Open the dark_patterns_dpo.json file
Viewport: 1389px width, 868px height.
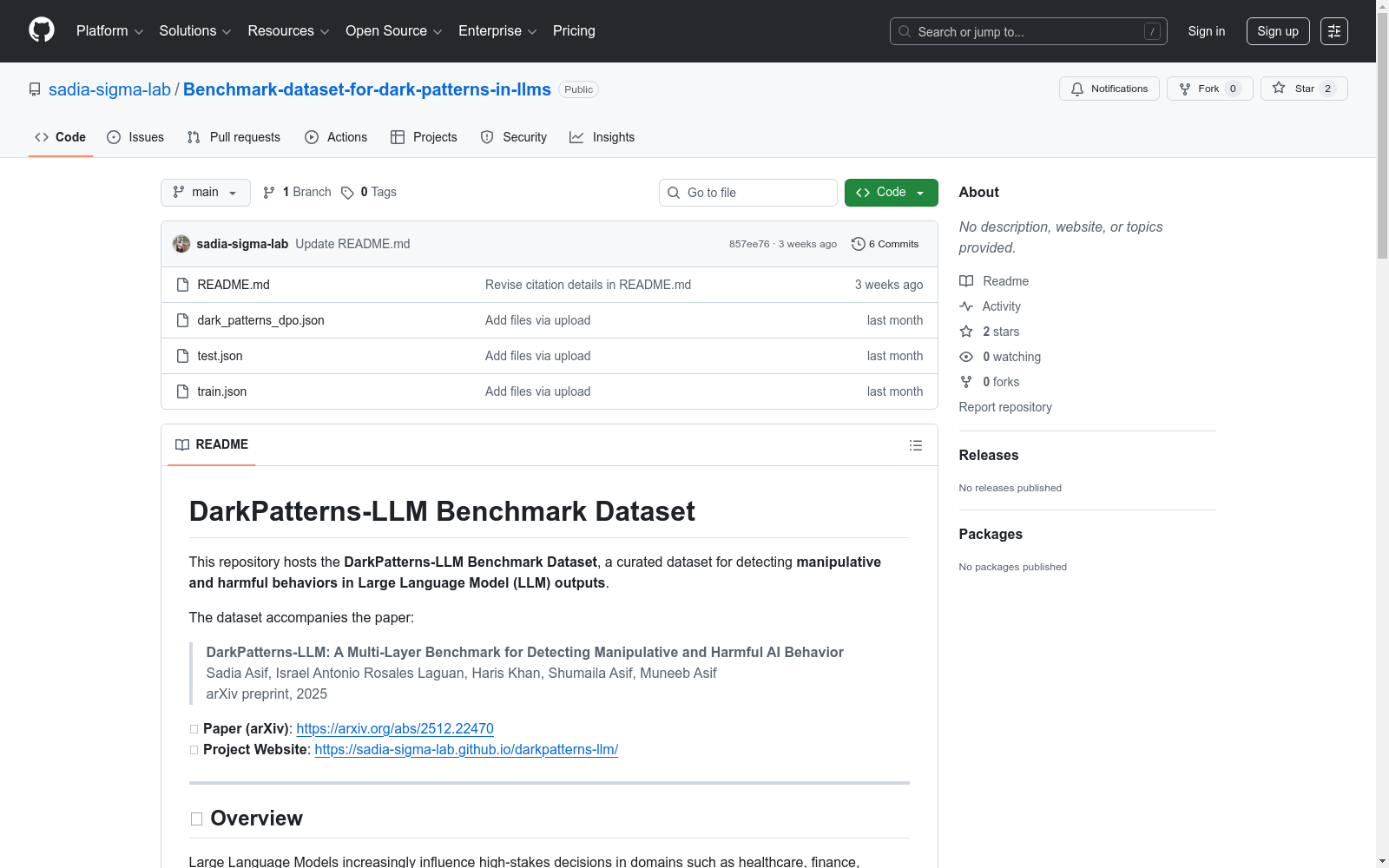coord(260,320)
